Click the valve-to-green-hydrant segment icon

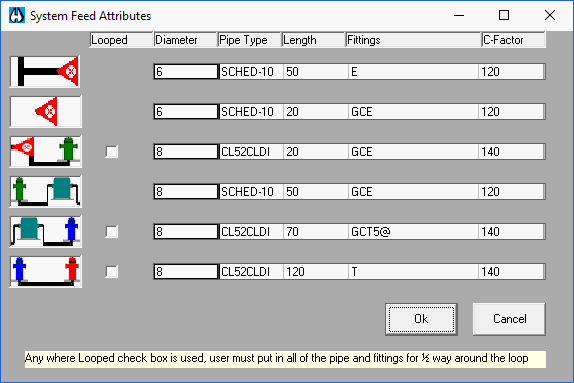point(46,151)
